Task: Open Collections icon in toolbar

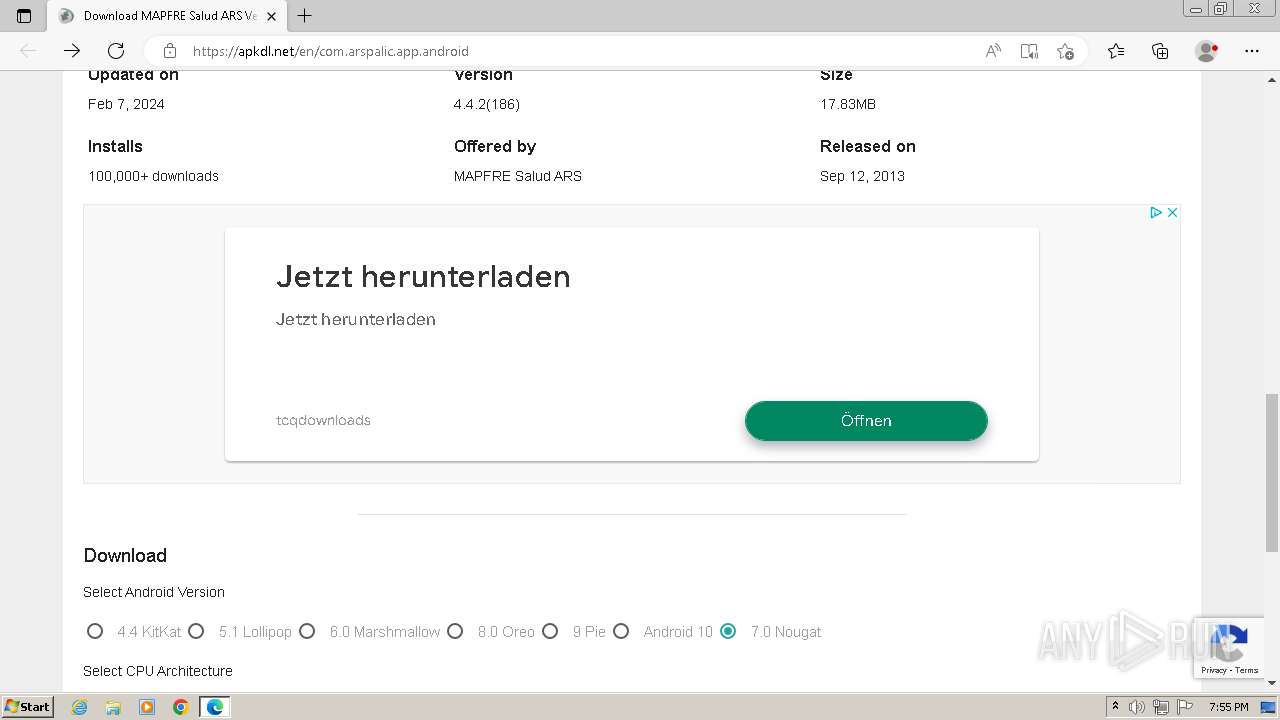Action: click(x=1160, y=51)
